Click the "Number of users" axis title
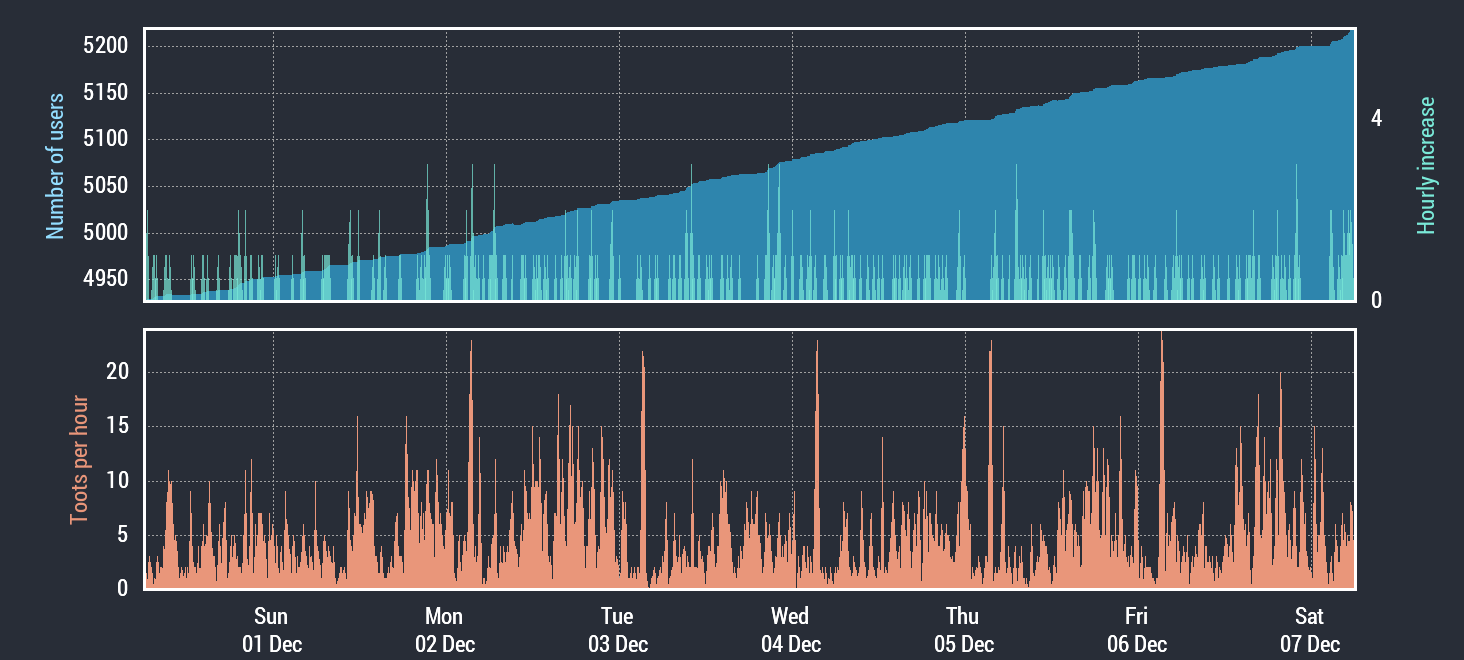1464x660 pixels. pyautogui.click(x=56, y=166)
